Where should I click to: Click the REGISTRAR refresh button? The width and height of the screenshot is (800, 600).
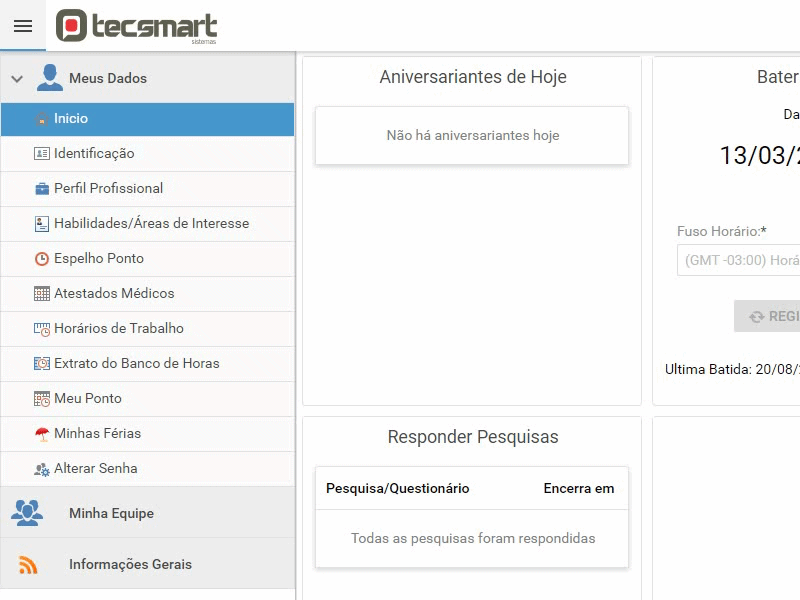click(767, 316)
